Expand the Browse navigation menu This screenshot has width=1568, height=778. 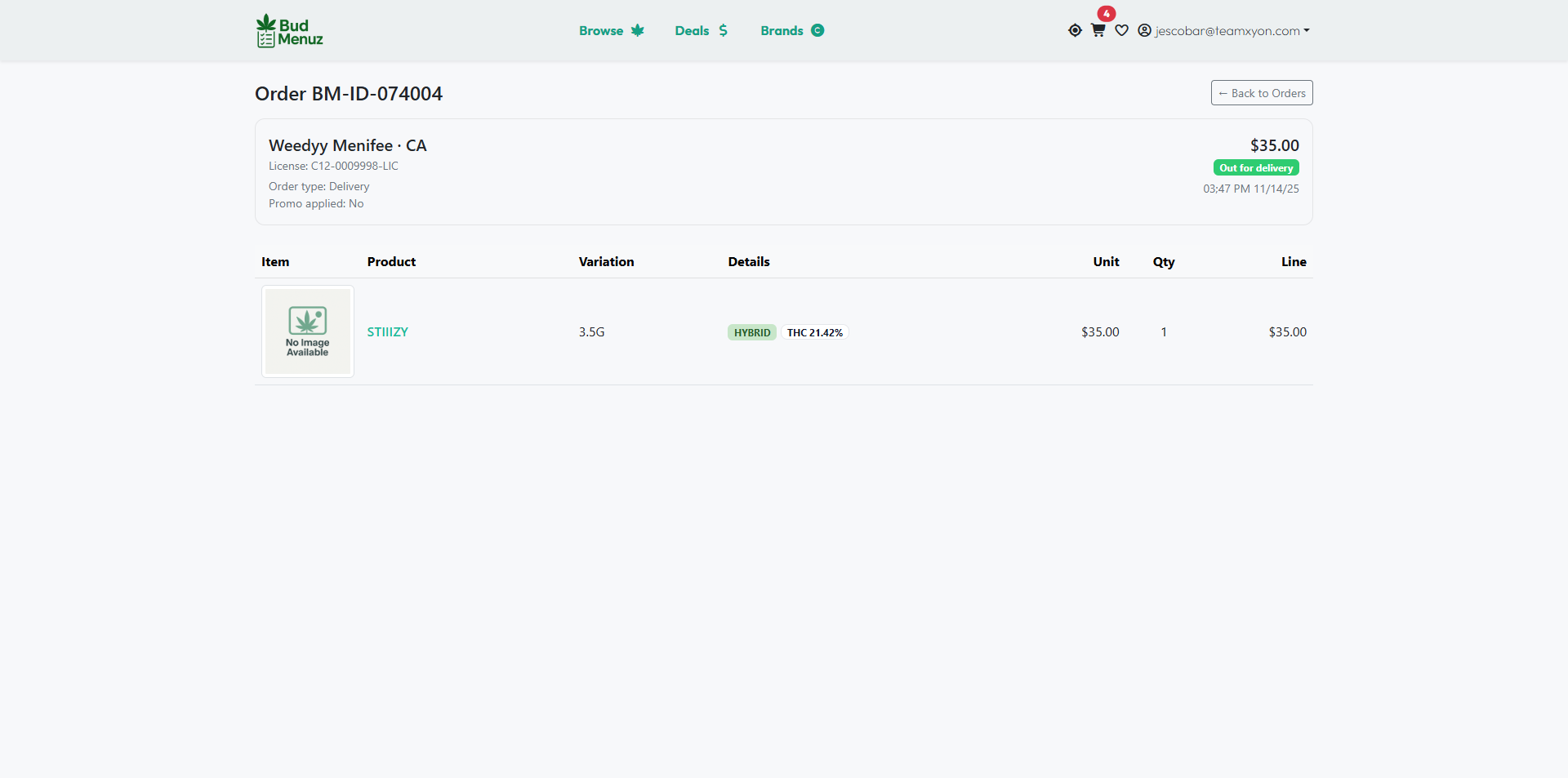coord(601,30)
